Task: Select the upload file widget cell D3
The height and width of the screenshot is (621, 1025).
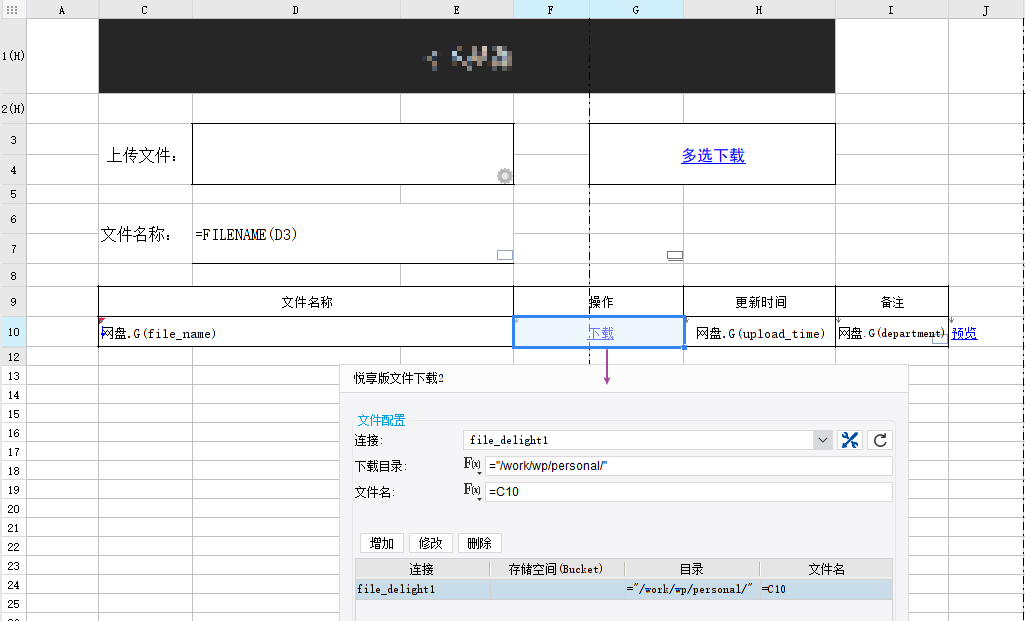Action: pyautogui.click(x=353, y=154)
